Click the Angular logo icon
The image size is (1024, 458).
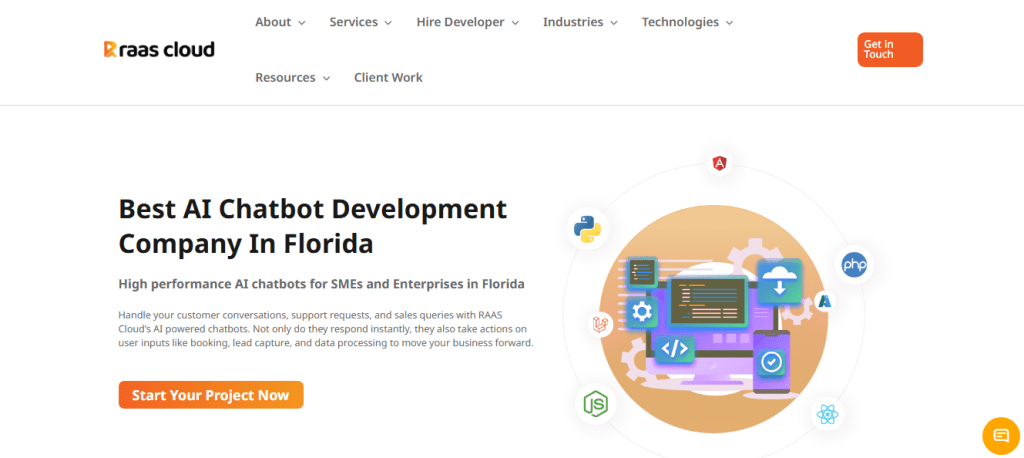[x=720, y=163]
